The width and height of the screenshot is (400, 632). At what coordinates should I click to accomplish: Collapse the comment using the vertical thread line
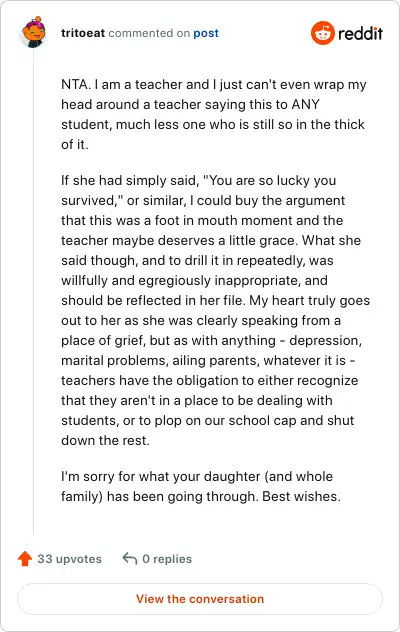click(x=33, y=292)
